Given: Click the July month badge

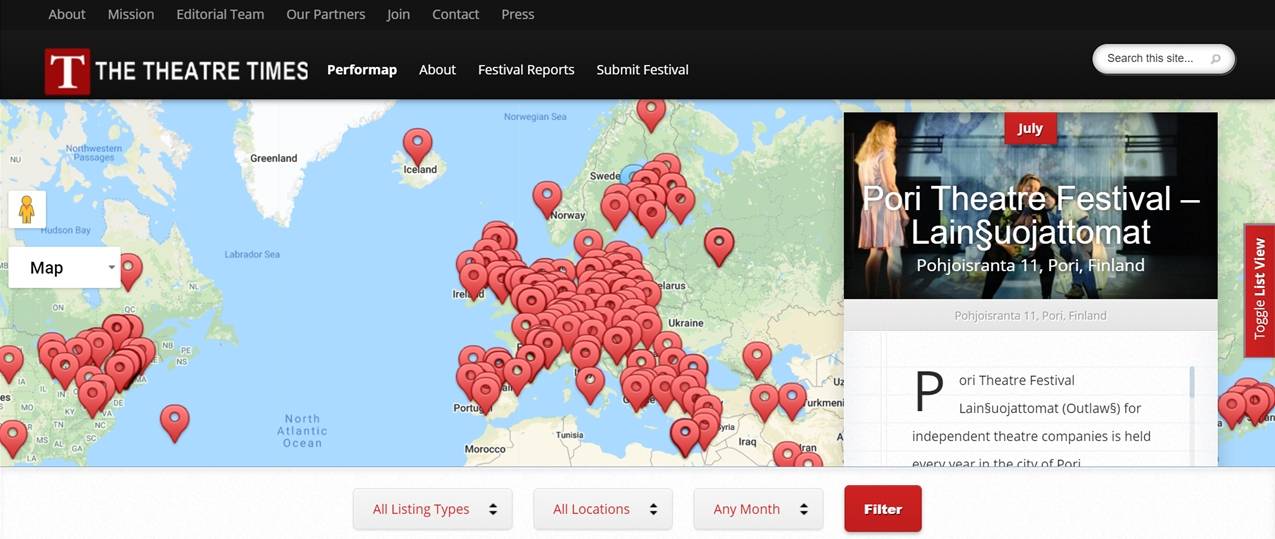Looking at the screenshot, I should (1030, 128).
